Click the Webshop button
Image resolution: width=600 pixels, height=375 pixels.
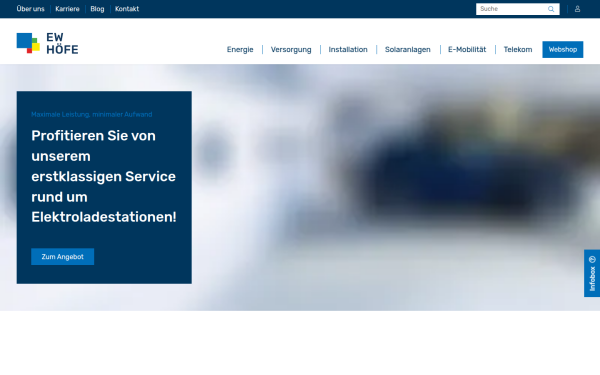[x=562, y=49]
